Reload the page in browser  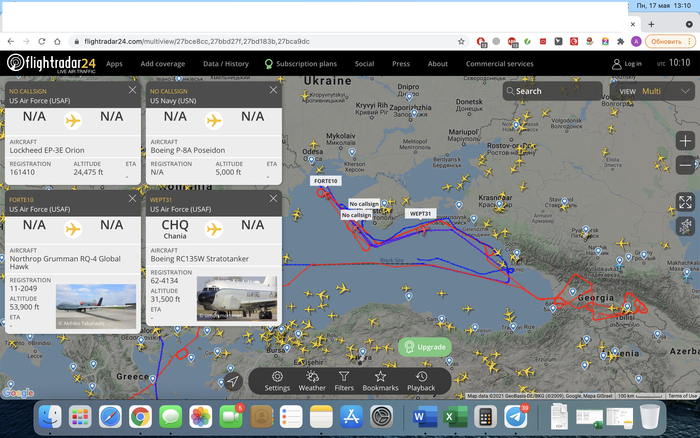coord(42,42)
